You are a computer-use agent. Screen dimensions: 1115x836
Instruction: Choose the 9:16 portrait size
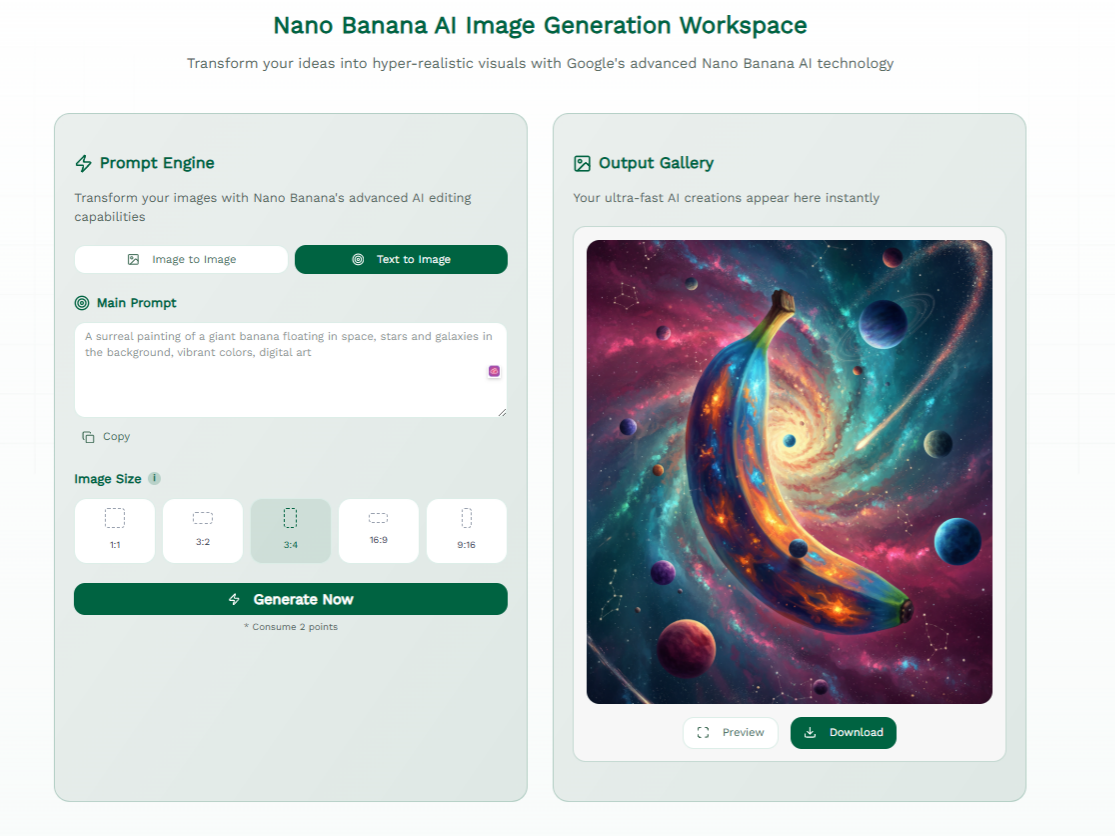pos(466,530)
